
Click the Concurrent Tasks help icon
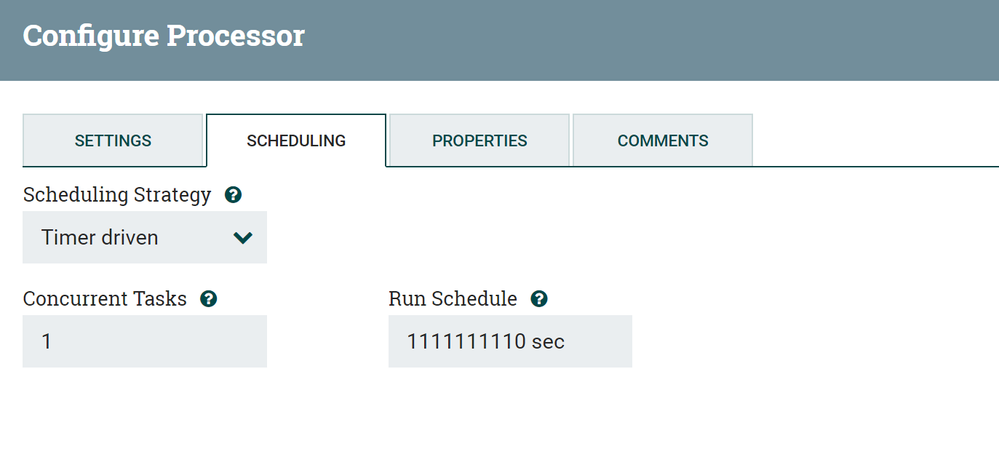coord(209,299)
